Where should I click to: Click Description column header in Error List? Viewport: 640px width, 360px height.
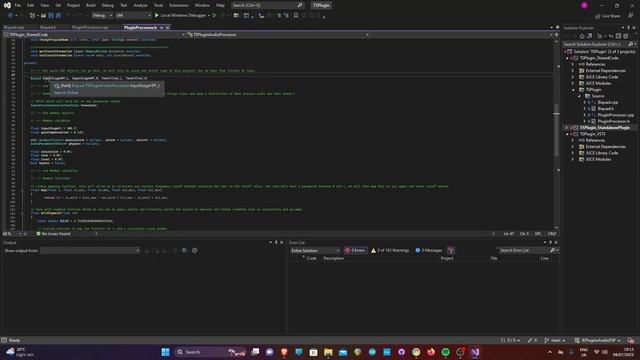[333, 258]
